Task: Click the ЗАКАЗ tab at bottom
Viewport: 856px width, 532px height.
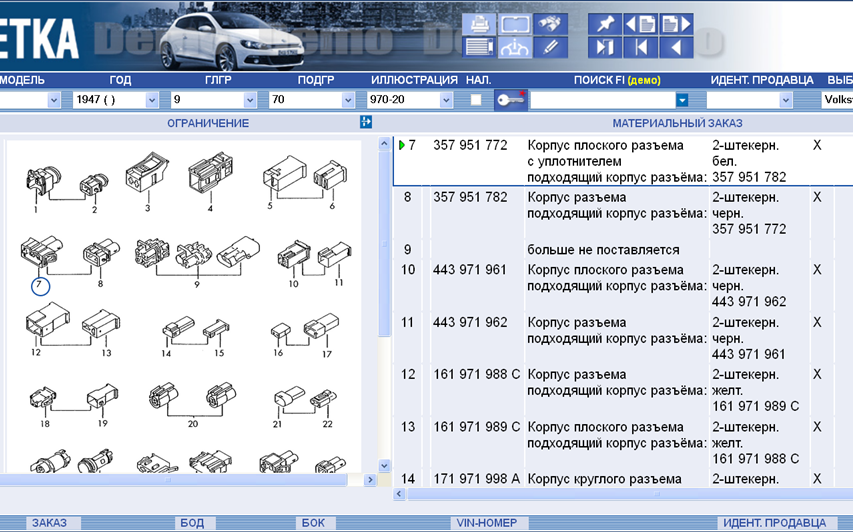Action: tap(49, 523)
